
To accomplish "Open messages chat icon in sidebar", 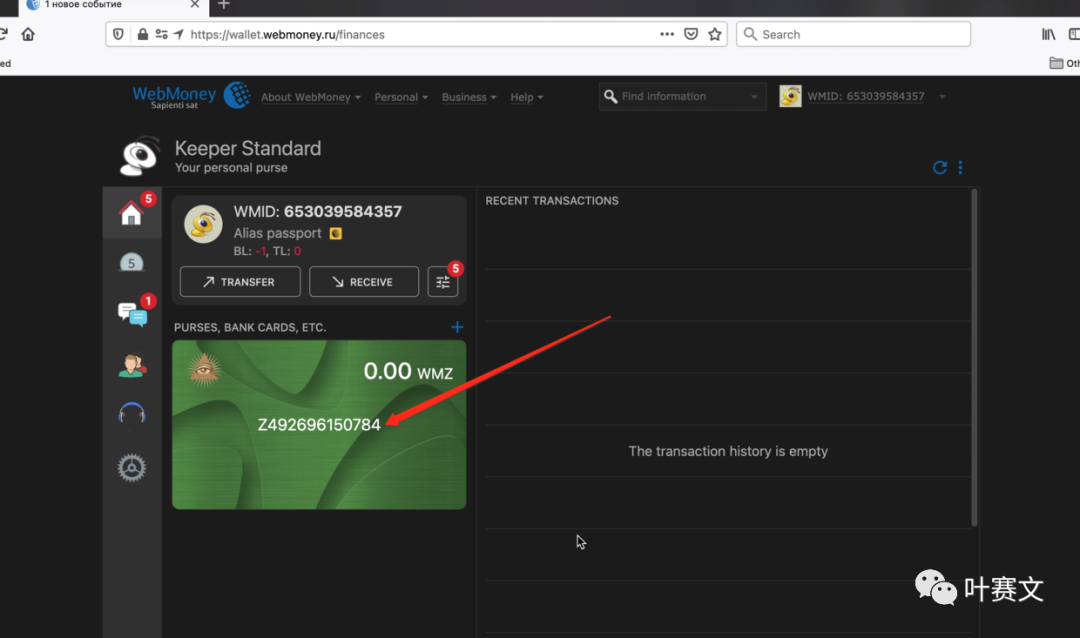I will (132, 314).
